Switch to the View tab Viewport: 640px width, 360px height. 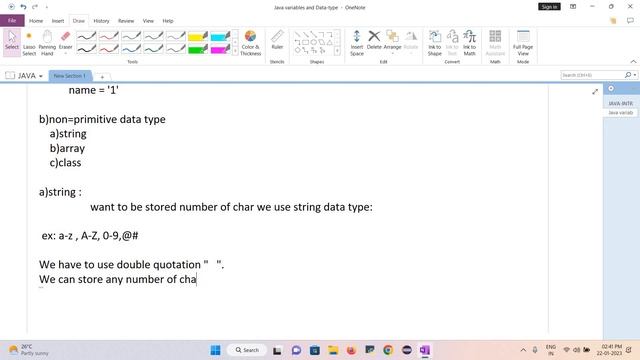pos(148,21)
